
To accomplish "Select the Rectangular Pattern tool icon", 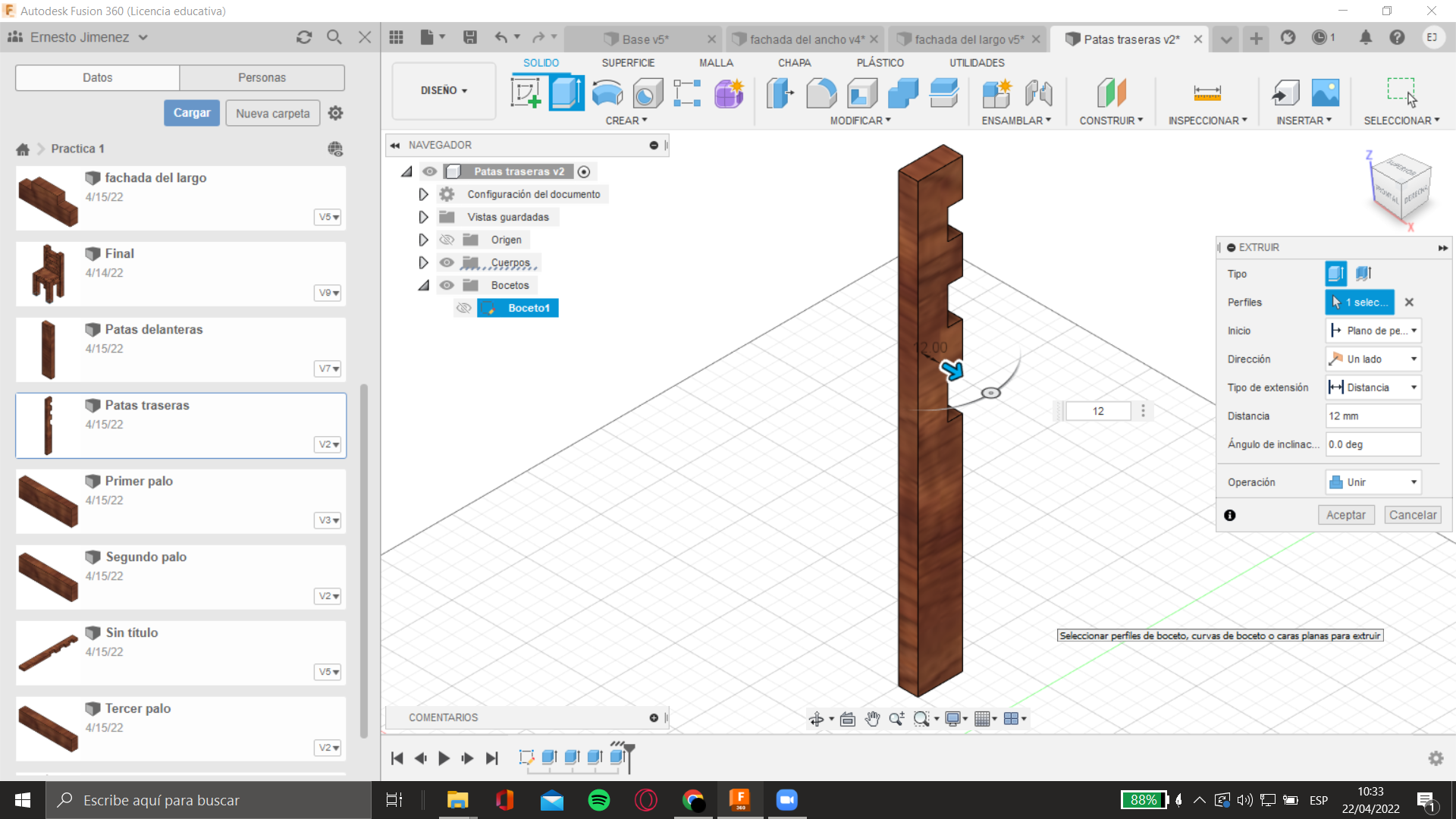I will click(687, 93).
